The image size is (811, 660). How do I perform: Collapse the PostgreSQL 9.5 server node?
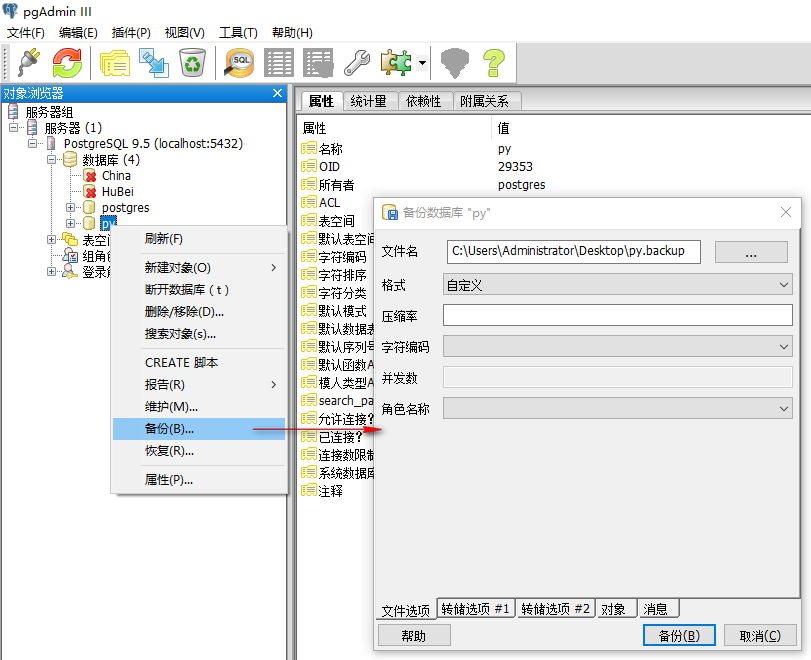click(33, 143)
